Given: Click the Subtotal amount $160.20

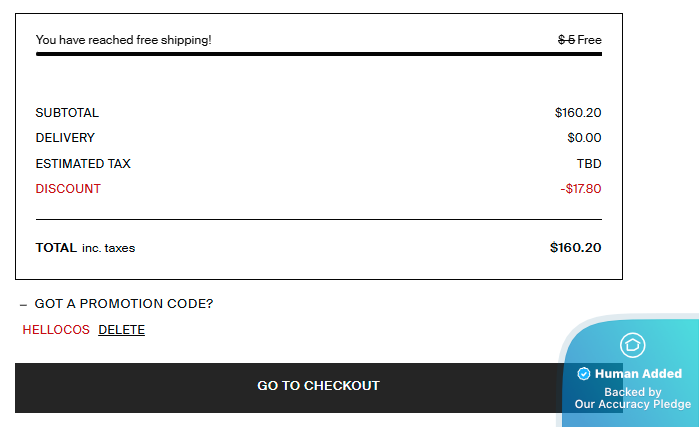Looking at the screenshot, I should (578, 113).
